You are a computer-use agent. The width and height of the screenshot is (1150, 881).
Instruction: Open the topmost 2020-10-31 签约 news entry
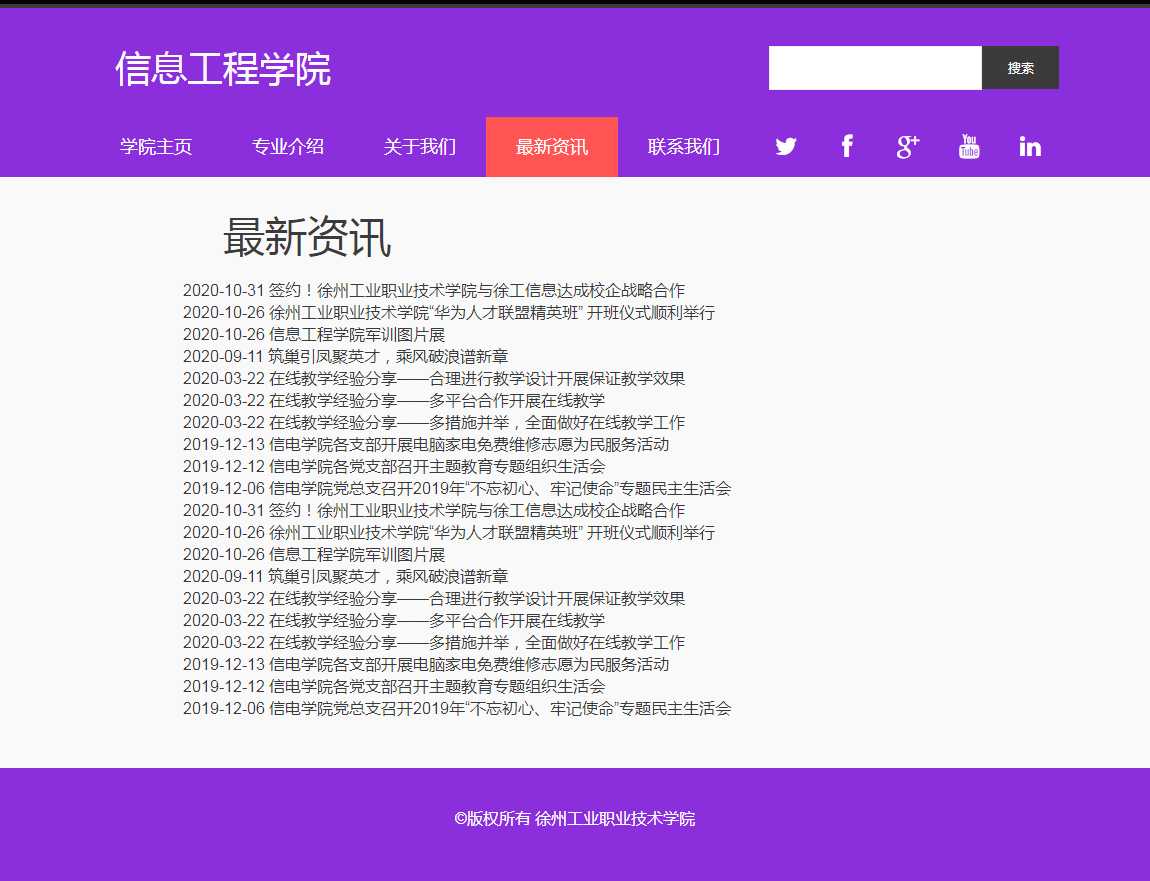pos(434,291)
